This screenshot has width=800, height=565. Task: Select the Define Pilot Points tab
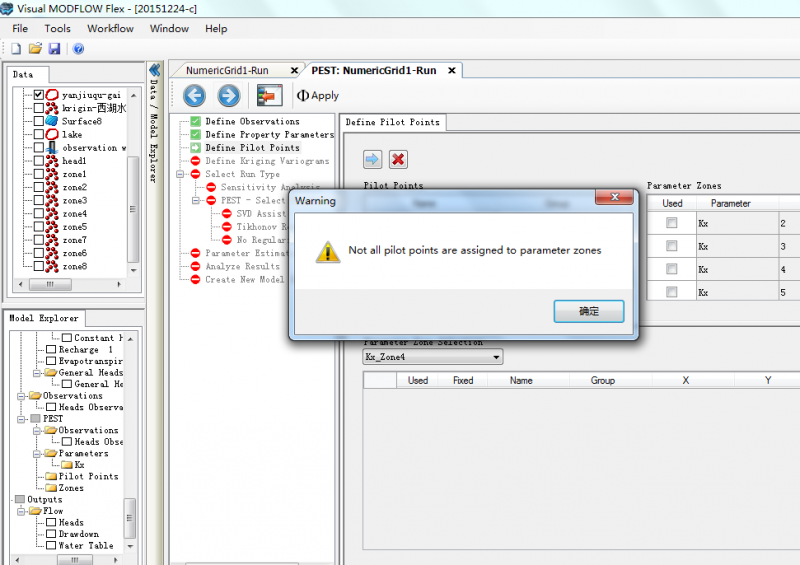coord(392,122)
